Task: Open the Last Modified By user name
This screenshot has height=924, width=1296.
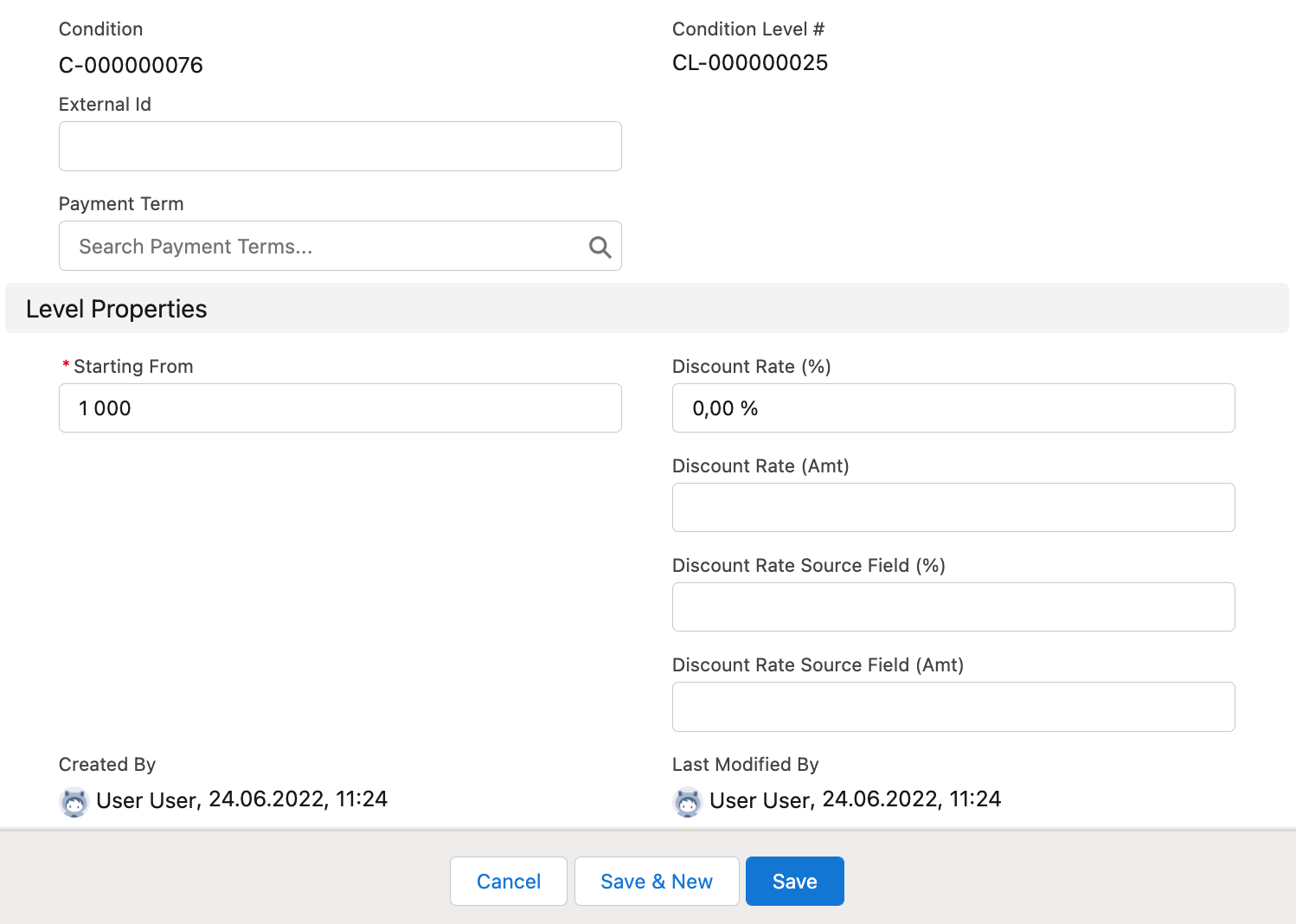Action: point(760,800)
